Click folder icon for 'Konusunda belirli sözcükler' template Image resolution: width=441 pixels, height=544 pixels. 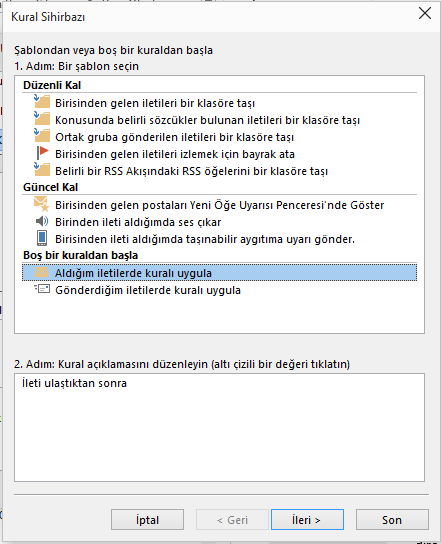pyautogui.click(x=42, y=119)
